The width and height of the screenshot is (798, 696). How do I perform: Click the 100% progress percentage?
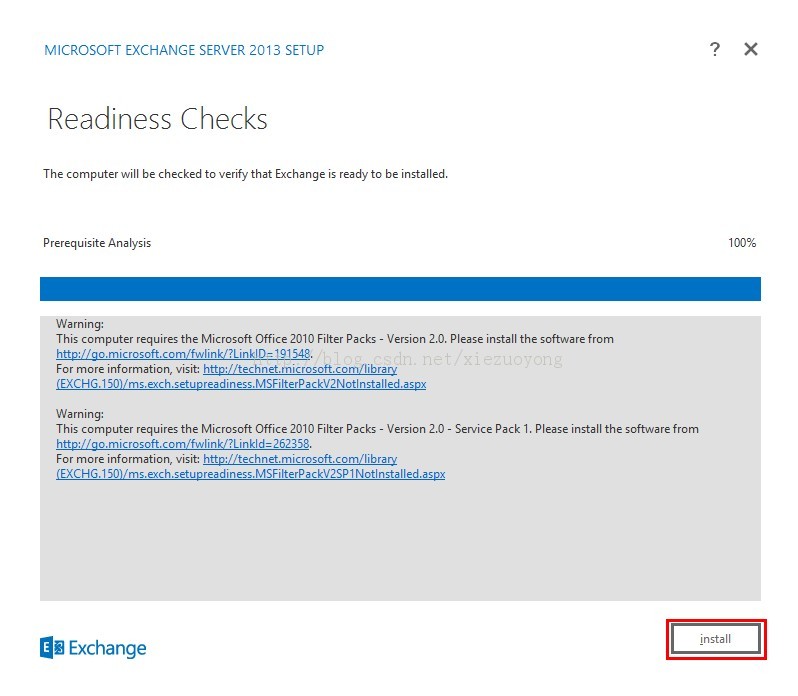pos(742,243)
